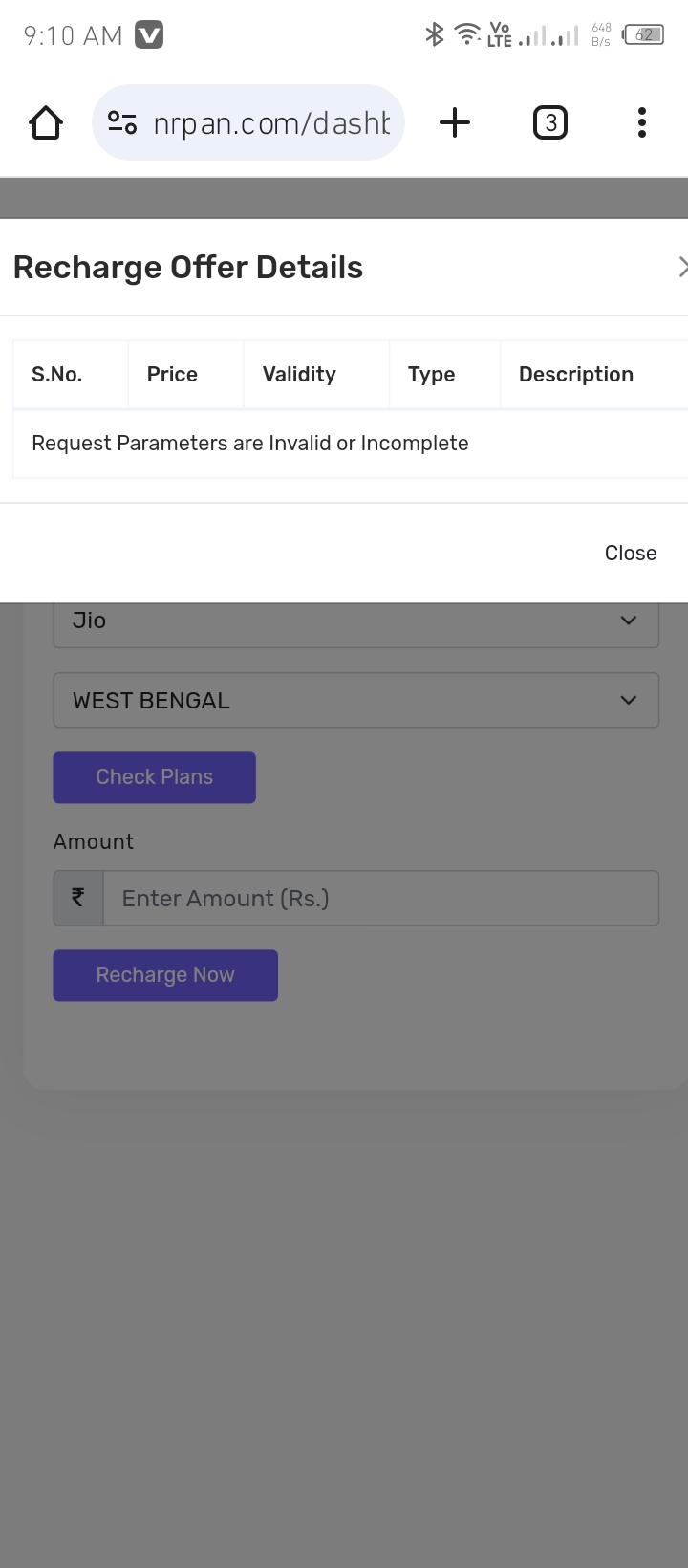Tap the Bluetooth status bar icon
The height and width of the screenshot is (1568, 688).
[435, 35]
